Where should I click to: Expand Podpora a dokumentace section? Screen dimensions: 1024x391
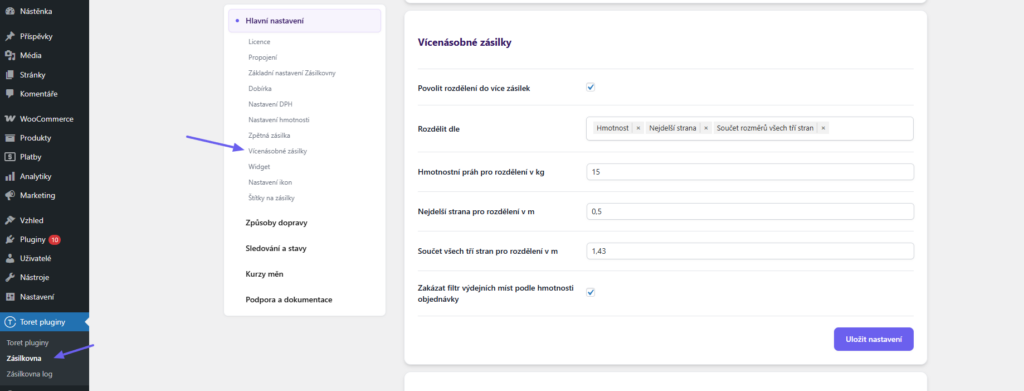289,300
